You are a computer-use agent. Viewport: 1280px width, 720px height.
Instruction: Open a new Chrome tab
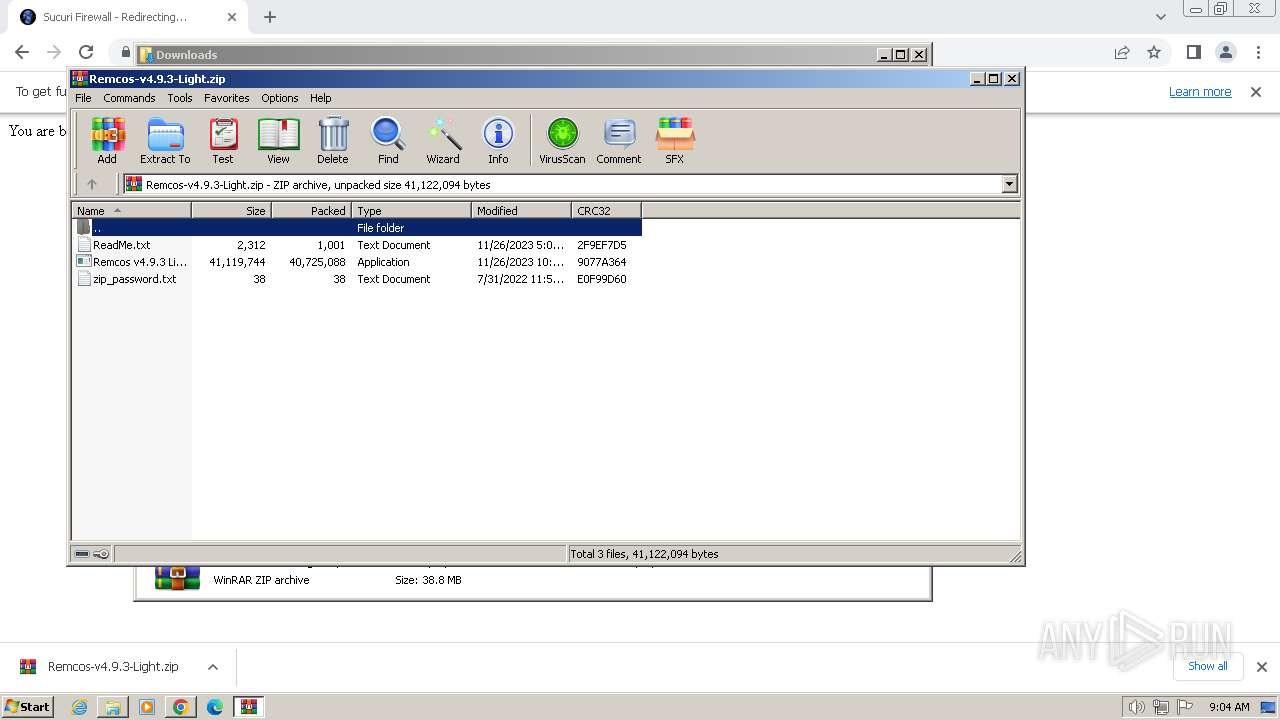pos(270,17)
